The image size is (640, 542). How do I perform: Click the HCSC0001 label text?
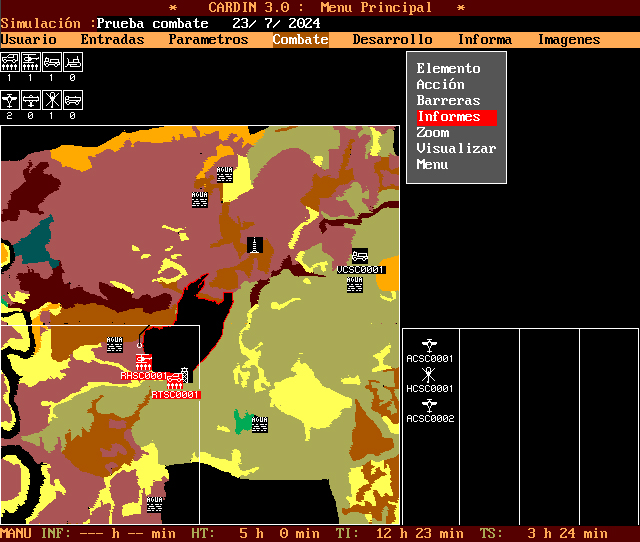(430, 389)
